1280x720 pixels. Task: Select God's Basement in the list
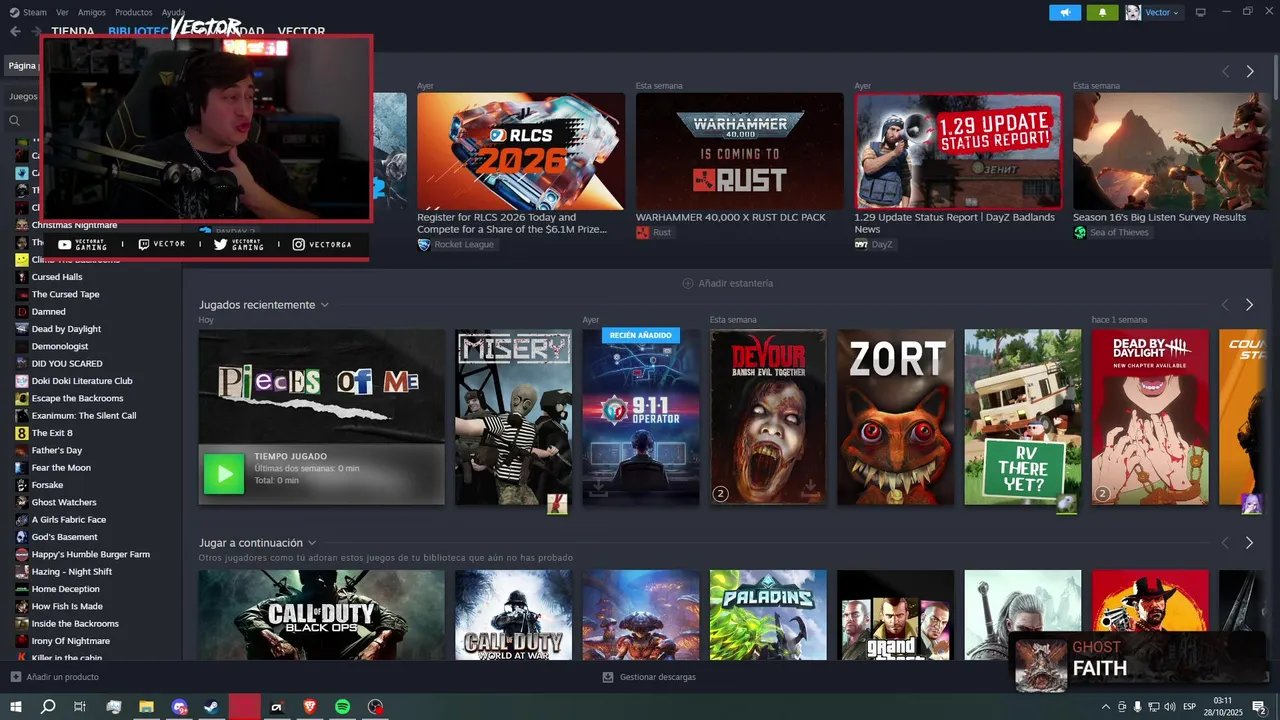click(x=65, y=537)
